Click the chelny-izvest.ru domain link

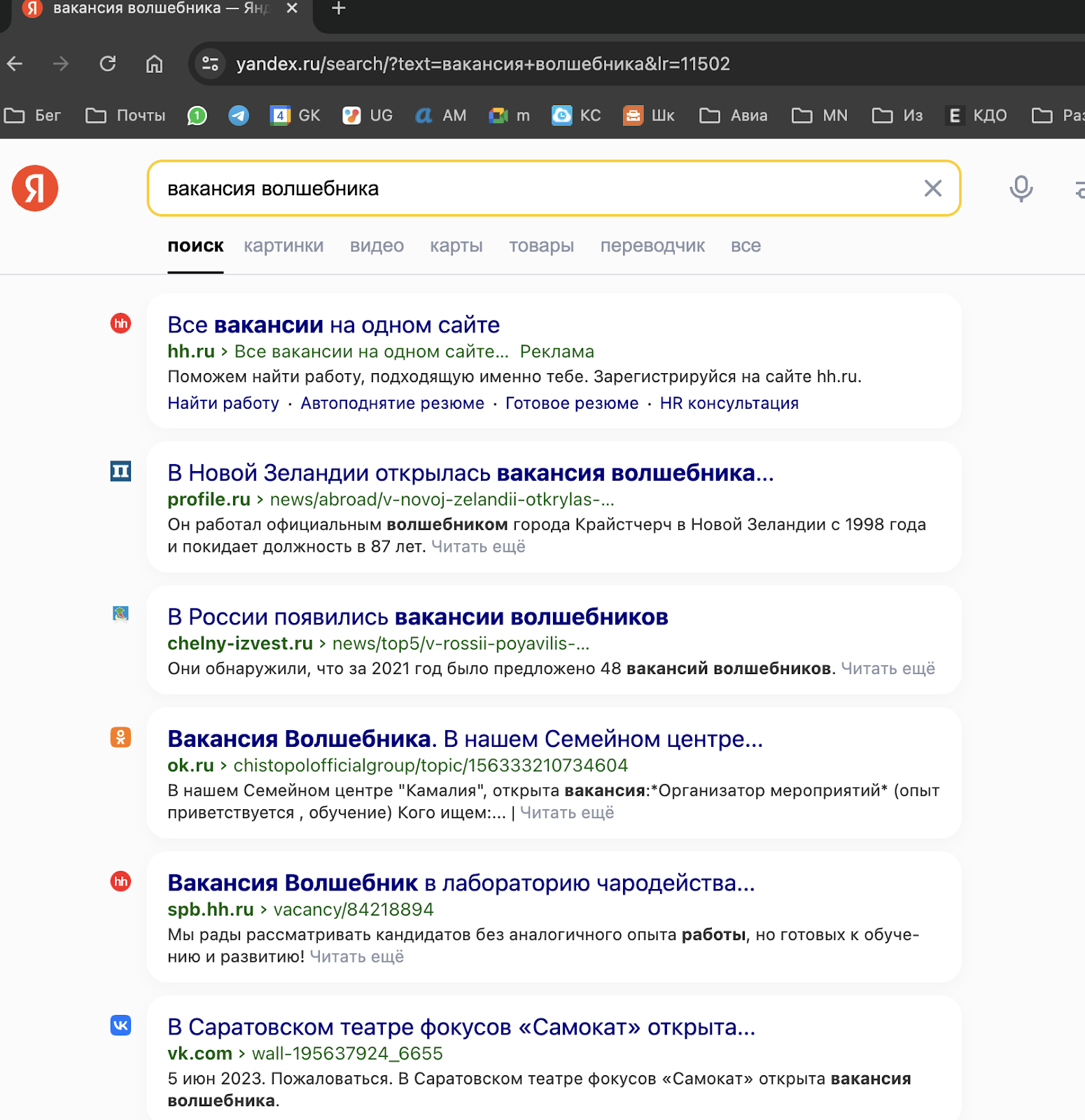coord(240,643)
